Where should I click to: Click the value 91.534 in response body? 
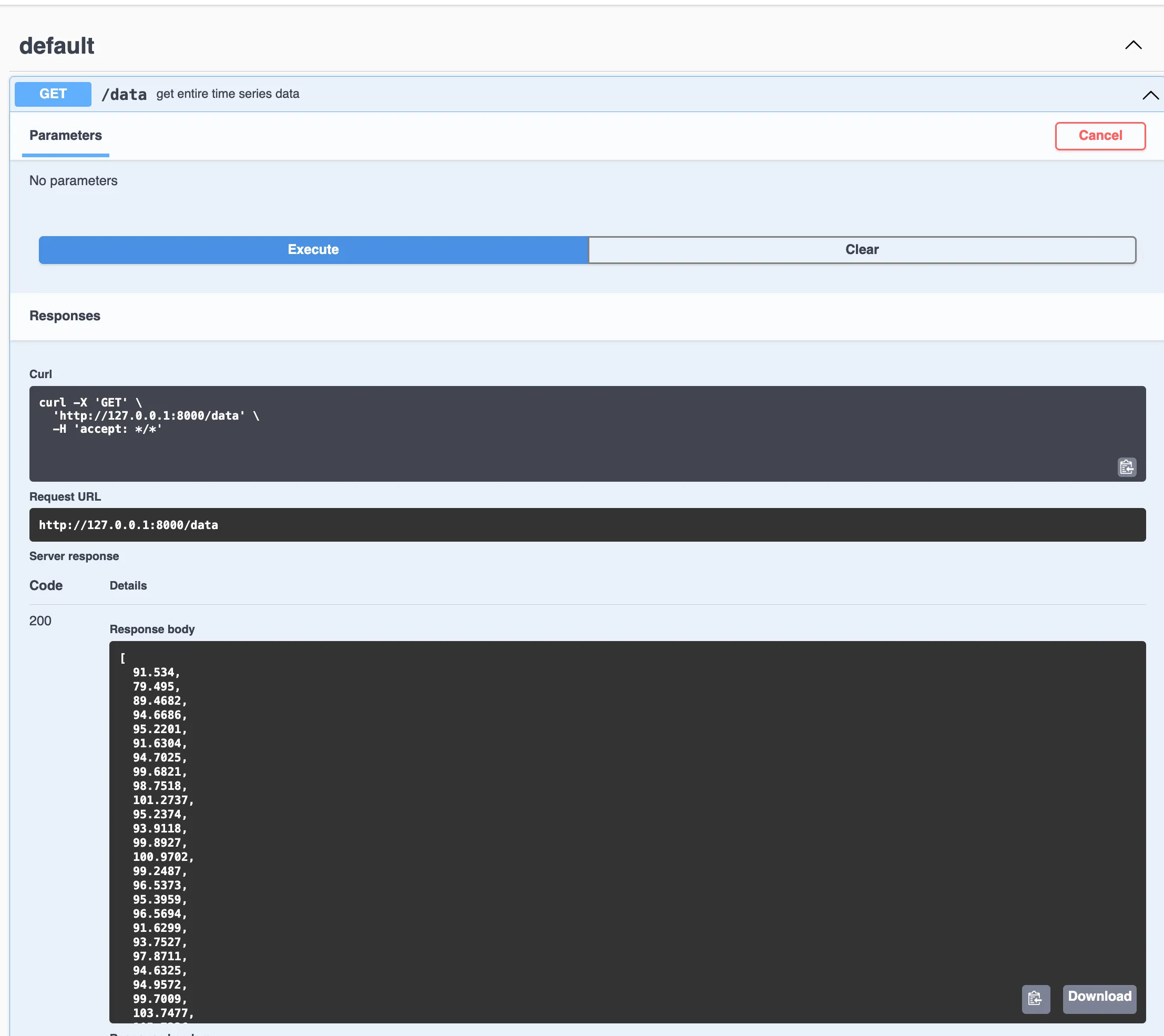(153, 673)
